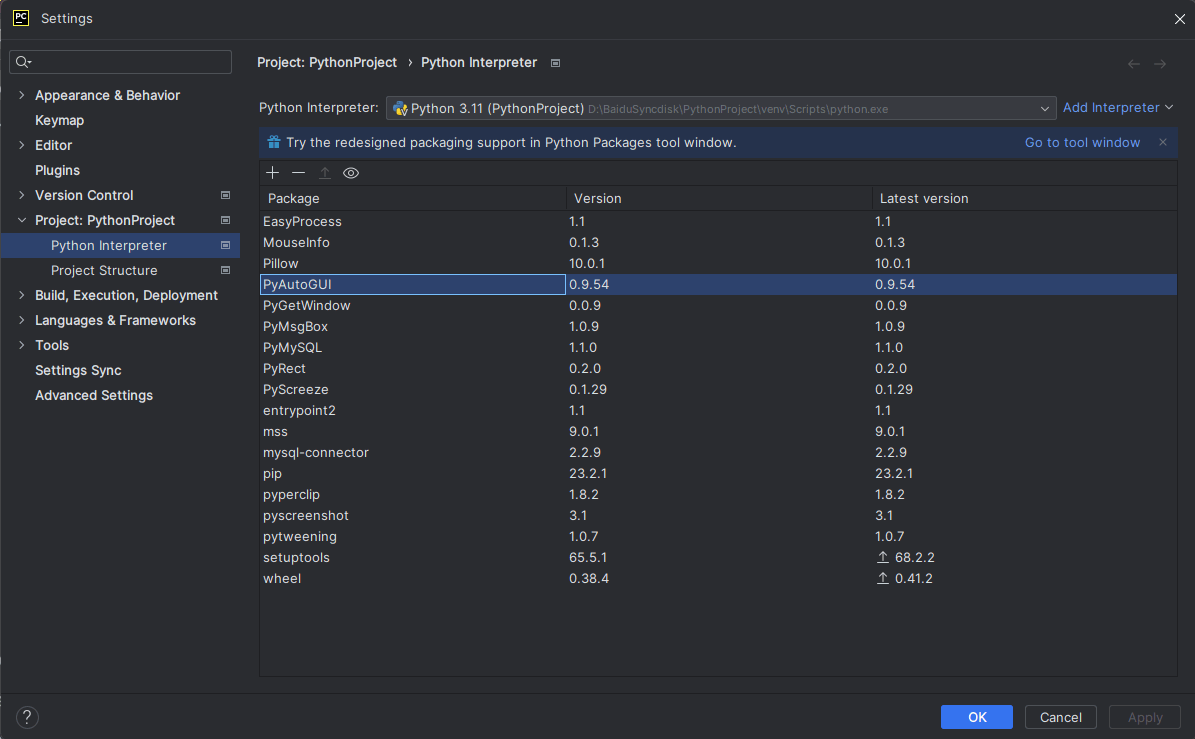1195x739 pixels.
Task: Expand the Build, Execution, Deployment section
Action: pos(22,295)
